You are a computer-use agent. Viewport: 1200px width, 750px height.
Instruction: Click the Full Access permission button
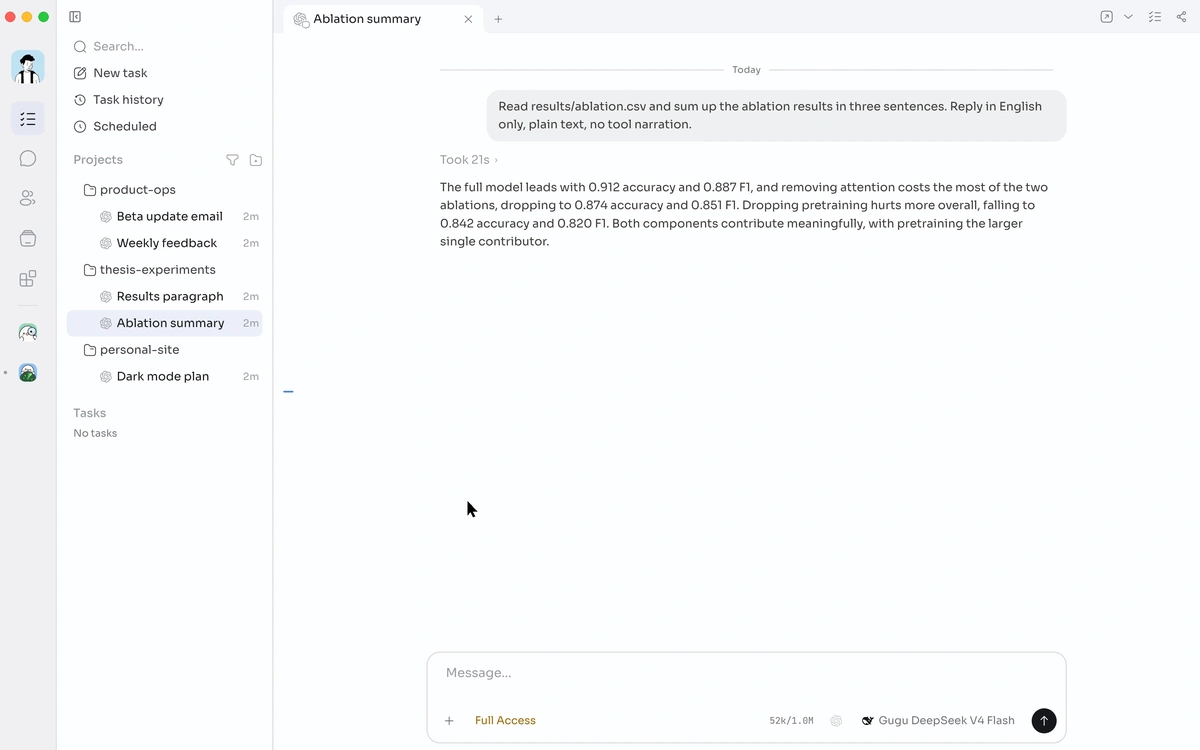tap(505, 720)
